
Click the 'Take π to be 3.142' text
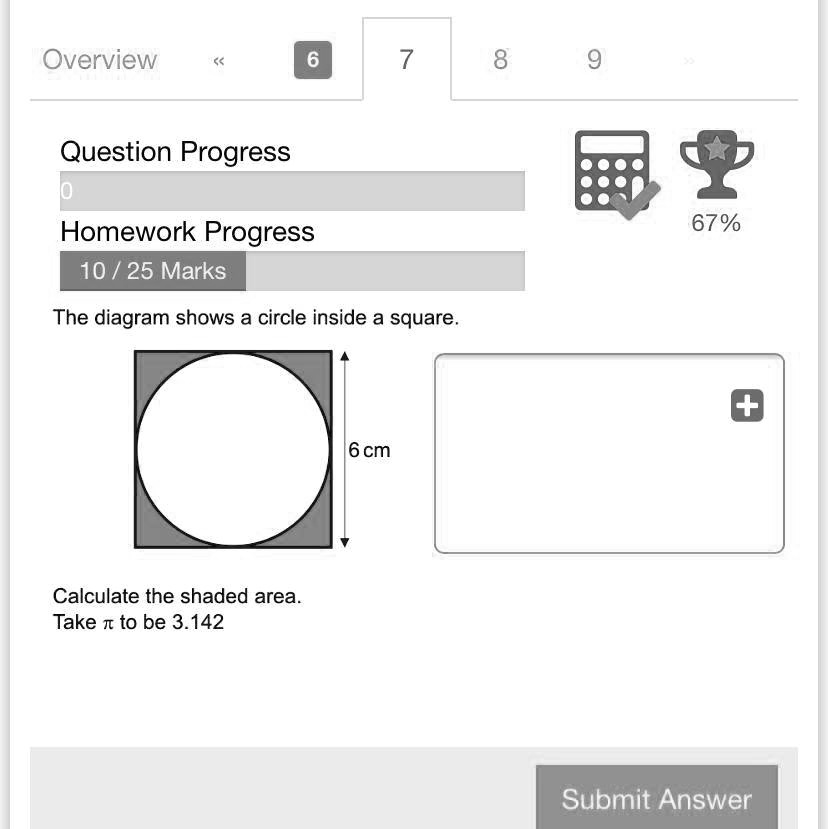[x=138, y=622]
